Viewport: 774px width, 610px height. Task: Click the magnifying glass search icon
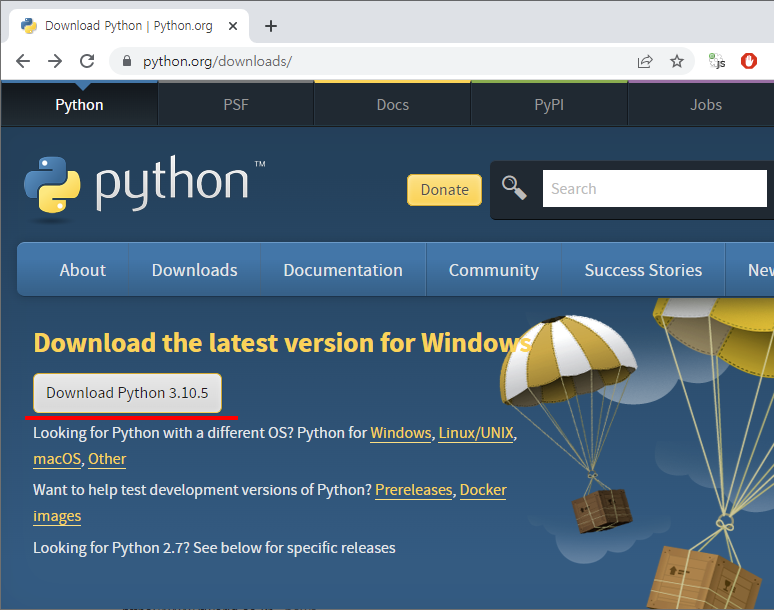click(514, 188)
